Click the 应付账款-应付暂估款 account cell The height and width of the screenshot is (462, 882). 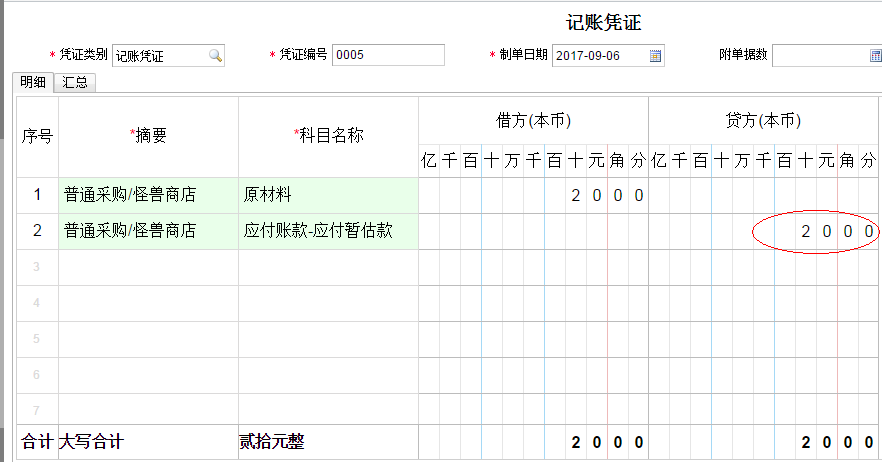pos(328,231)
